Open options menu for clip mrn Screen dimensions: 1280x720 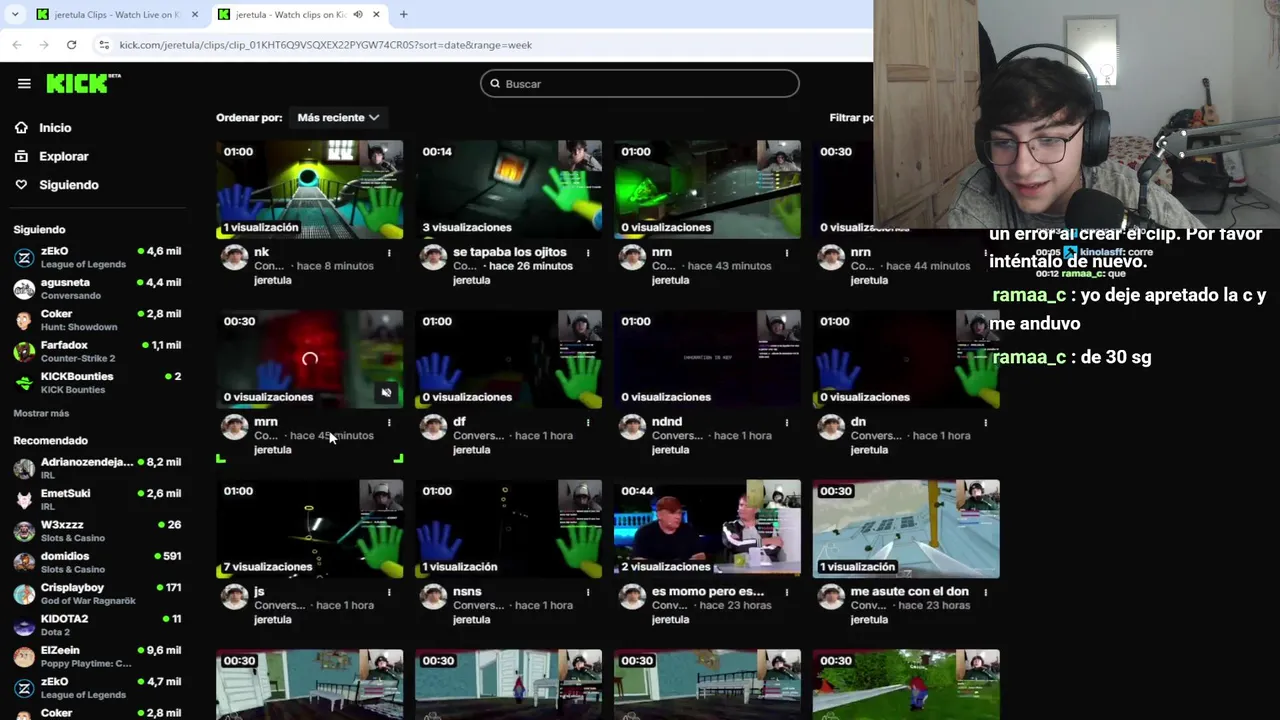[x=389, y=423]
